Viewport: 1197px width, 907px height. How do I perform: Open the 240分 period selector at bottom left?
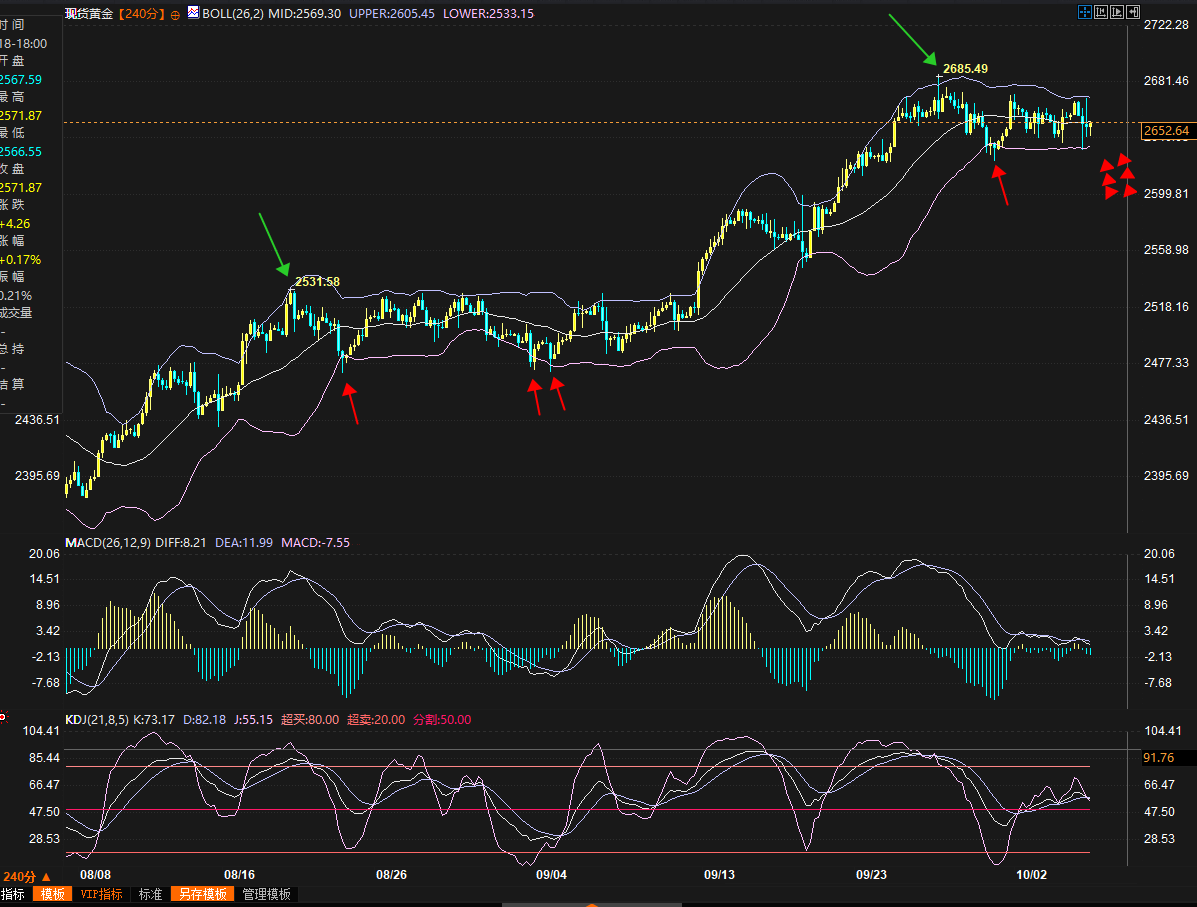(27, 876)
